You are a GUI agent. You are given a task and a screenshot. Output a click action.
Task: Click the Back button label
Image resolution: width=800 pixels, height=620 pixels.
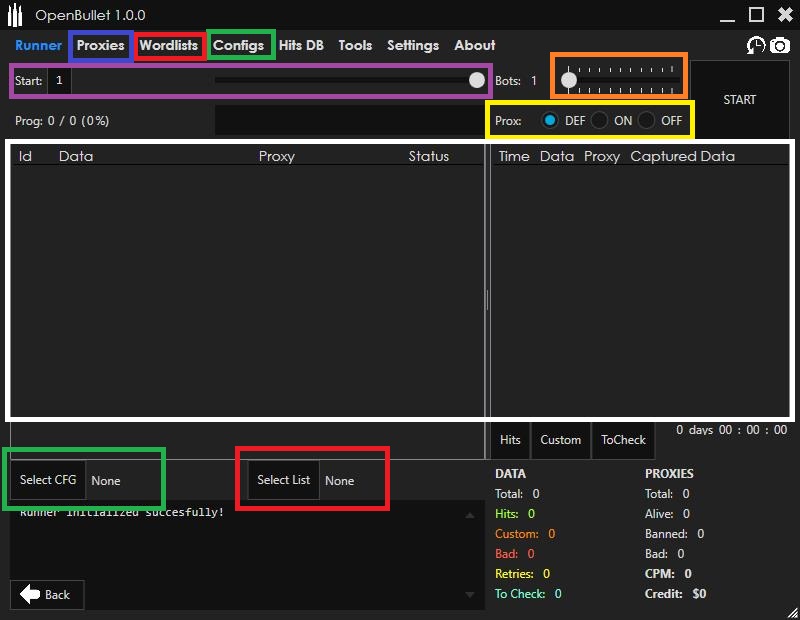pos(57,594)
